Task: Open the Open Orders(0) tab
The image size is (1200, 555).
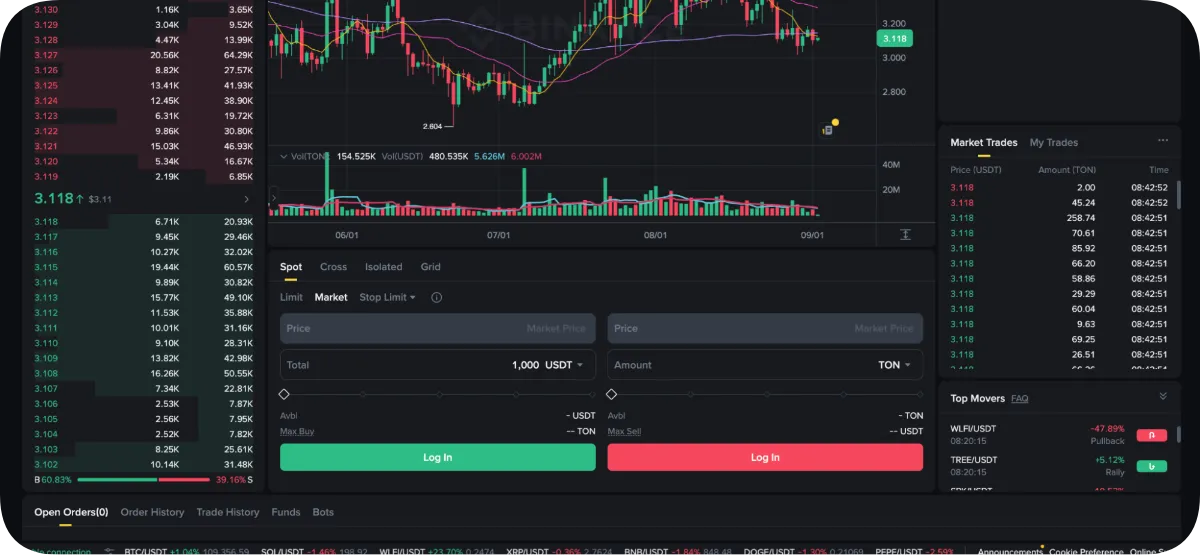Action: pyautogui.click(x=71, y=512)
